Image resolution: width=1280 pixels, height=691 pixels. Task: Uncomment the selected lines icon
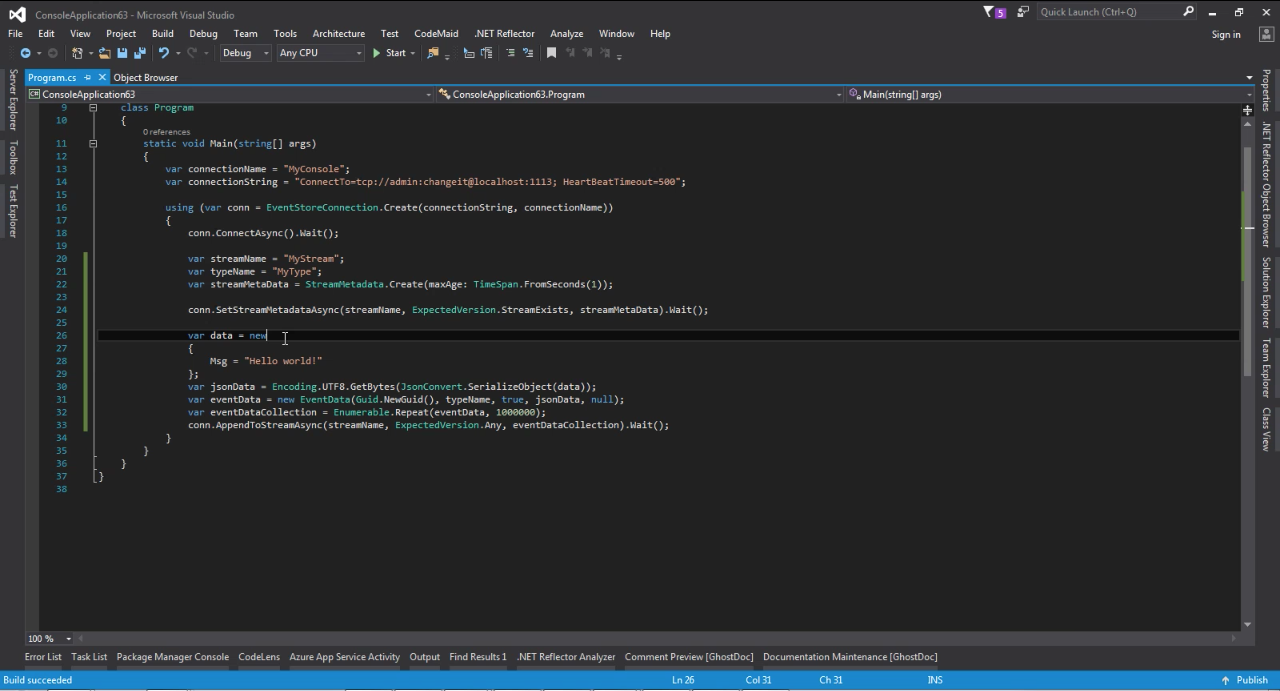coord(528,53)
